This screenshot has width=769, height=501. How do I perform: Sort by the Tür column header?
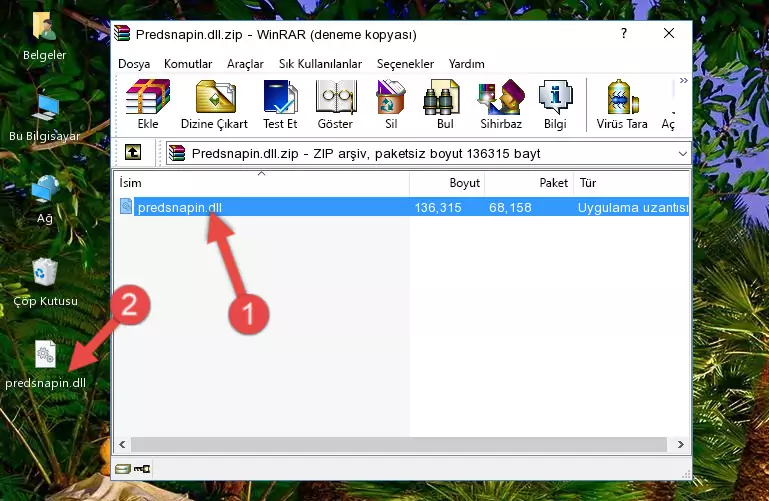632,183
